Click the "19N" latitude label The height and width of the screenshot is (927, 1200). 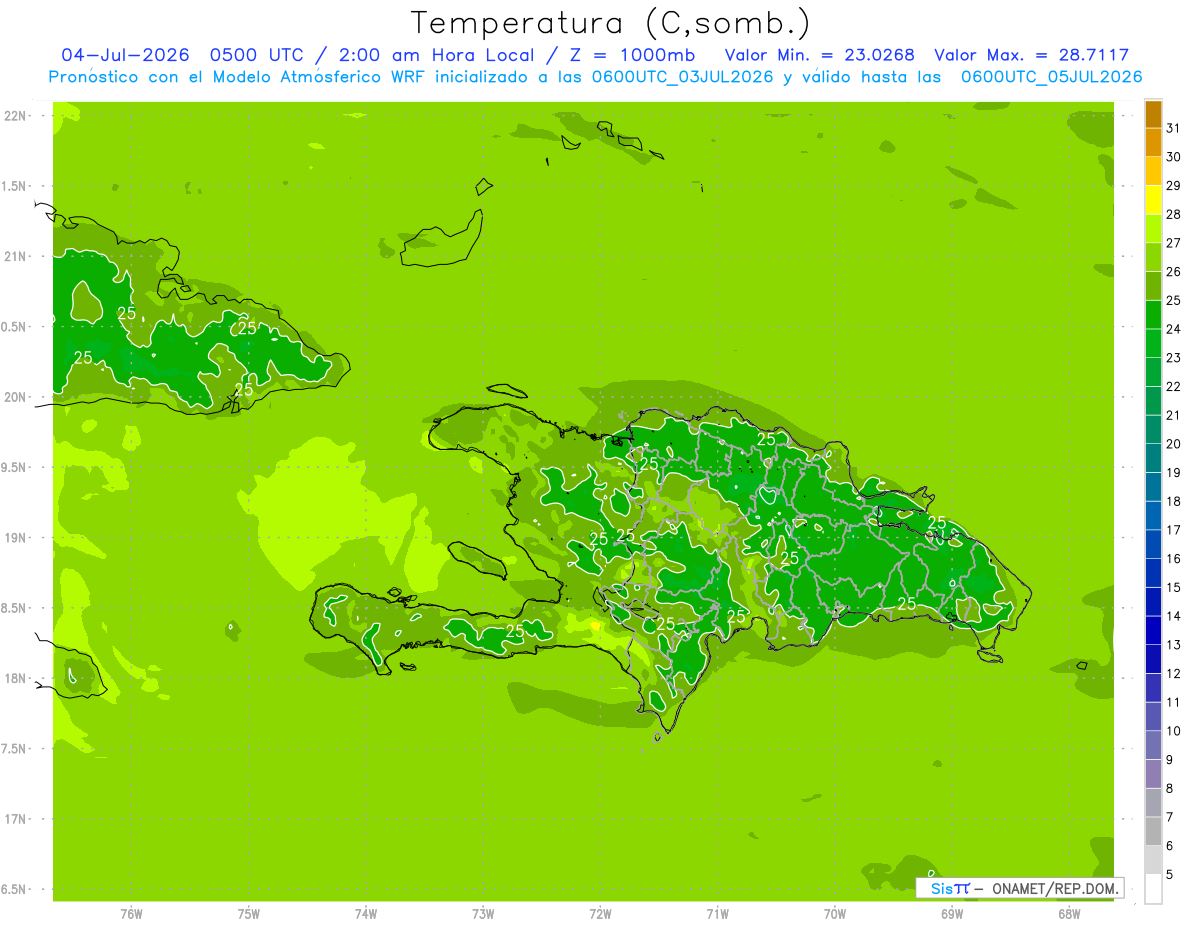point(15,538)
